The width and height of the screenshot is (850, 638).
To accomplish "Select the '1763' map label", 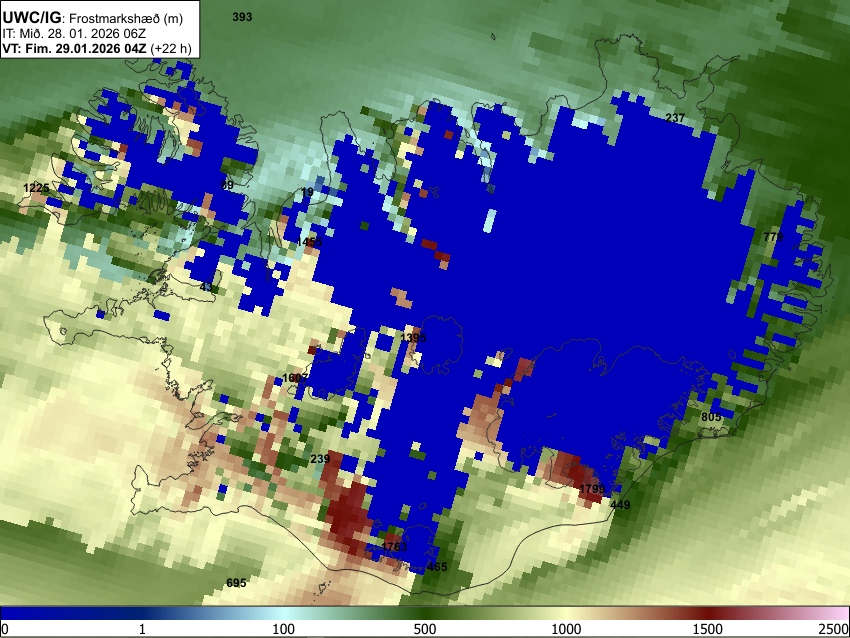I will point(394,546).
